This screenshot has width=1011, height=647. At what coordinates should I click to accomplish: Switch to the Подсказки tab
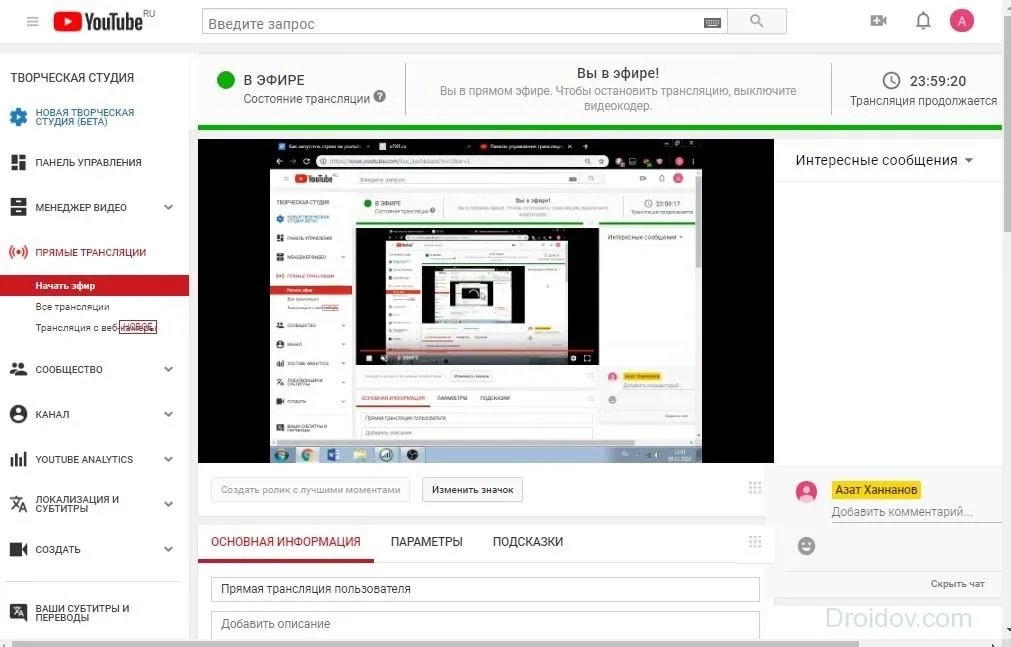coord(527,542)
